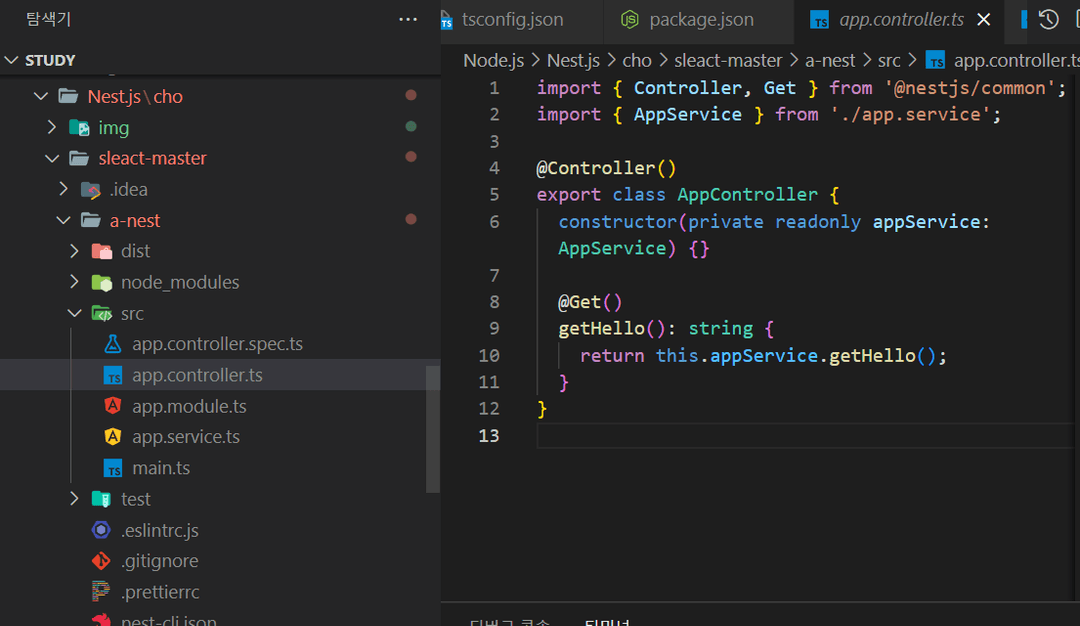Click the sleact-master breadcrumb segment
This screenshot has height=626, width=1080.
728,61
